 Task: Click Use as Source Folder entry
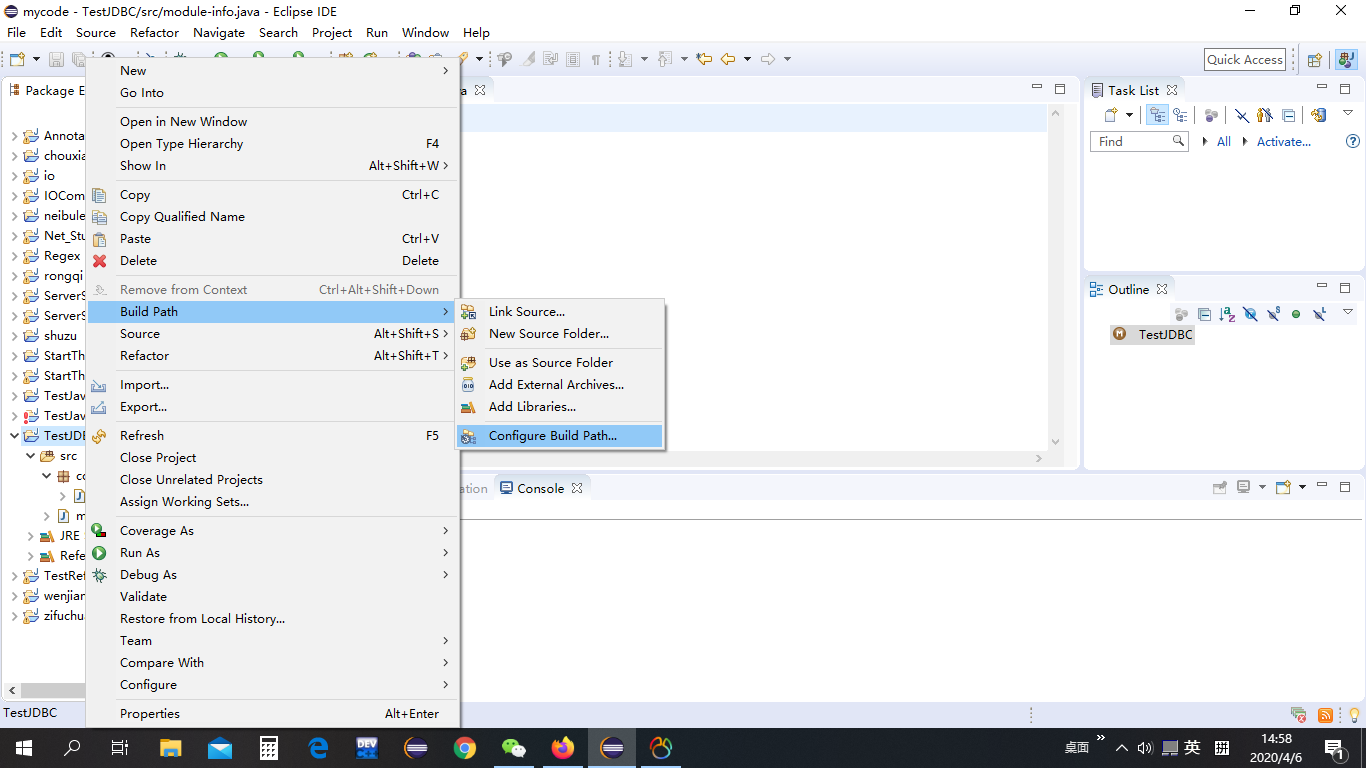pyautogui.click(x=560, y=363)
